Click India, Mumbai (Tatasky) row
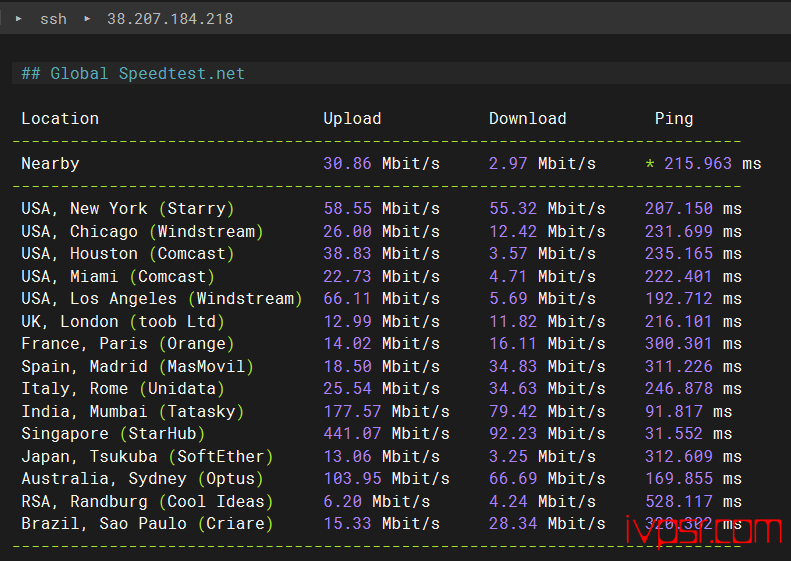The image size is (791, 561). [x=133, y=412]
